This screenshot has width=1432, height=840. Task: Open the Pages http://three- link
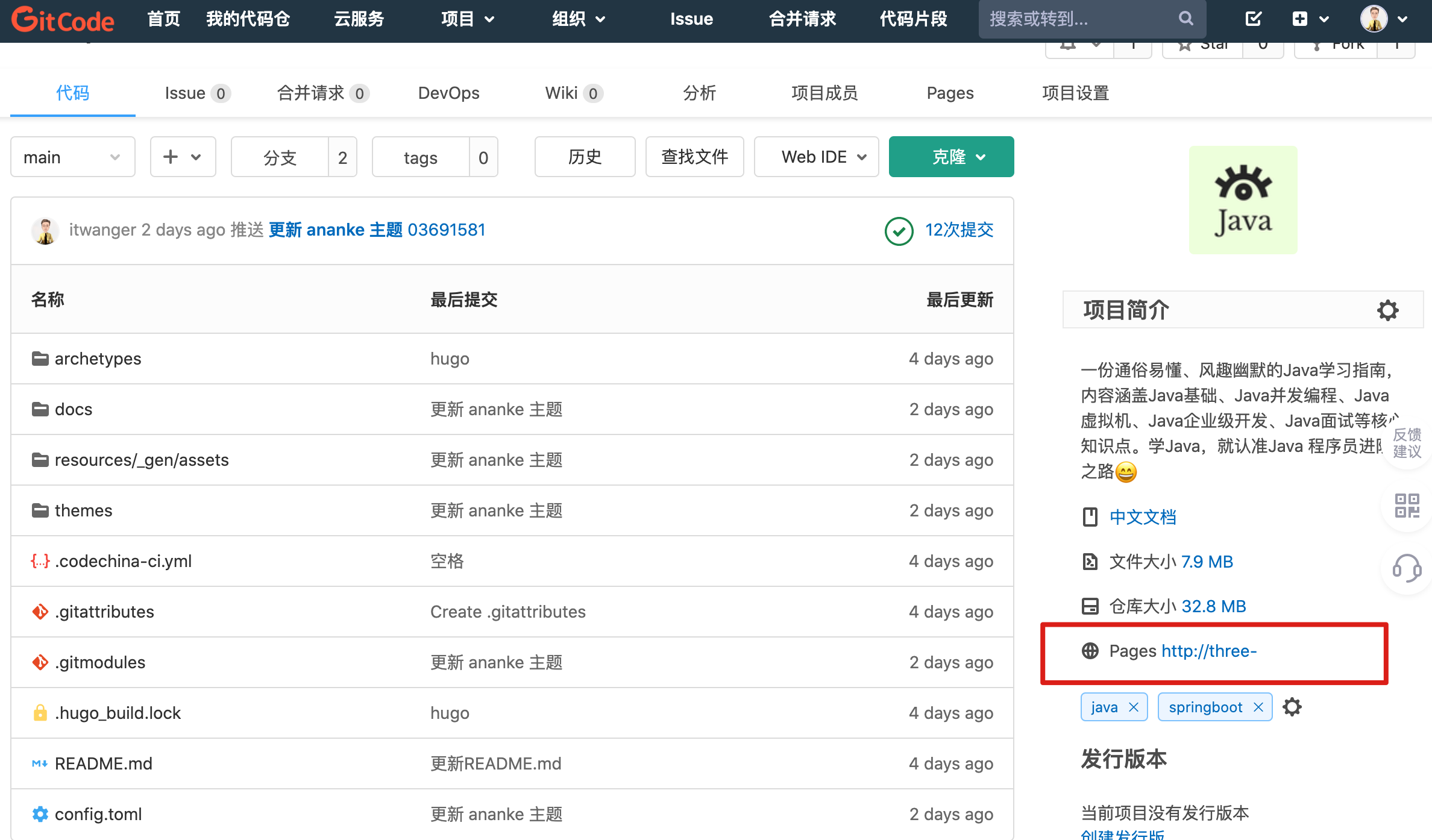coord(1208,651)
